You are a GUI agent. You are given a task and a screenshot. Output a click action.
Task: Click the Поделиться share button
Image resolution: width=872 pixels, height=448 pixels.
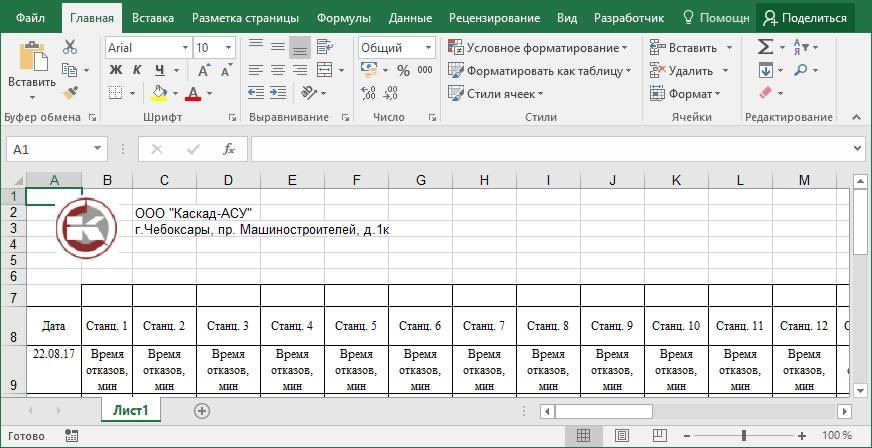[805, 18]
